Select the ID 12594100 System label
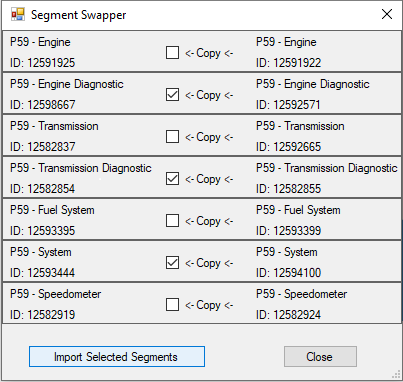 289,273
